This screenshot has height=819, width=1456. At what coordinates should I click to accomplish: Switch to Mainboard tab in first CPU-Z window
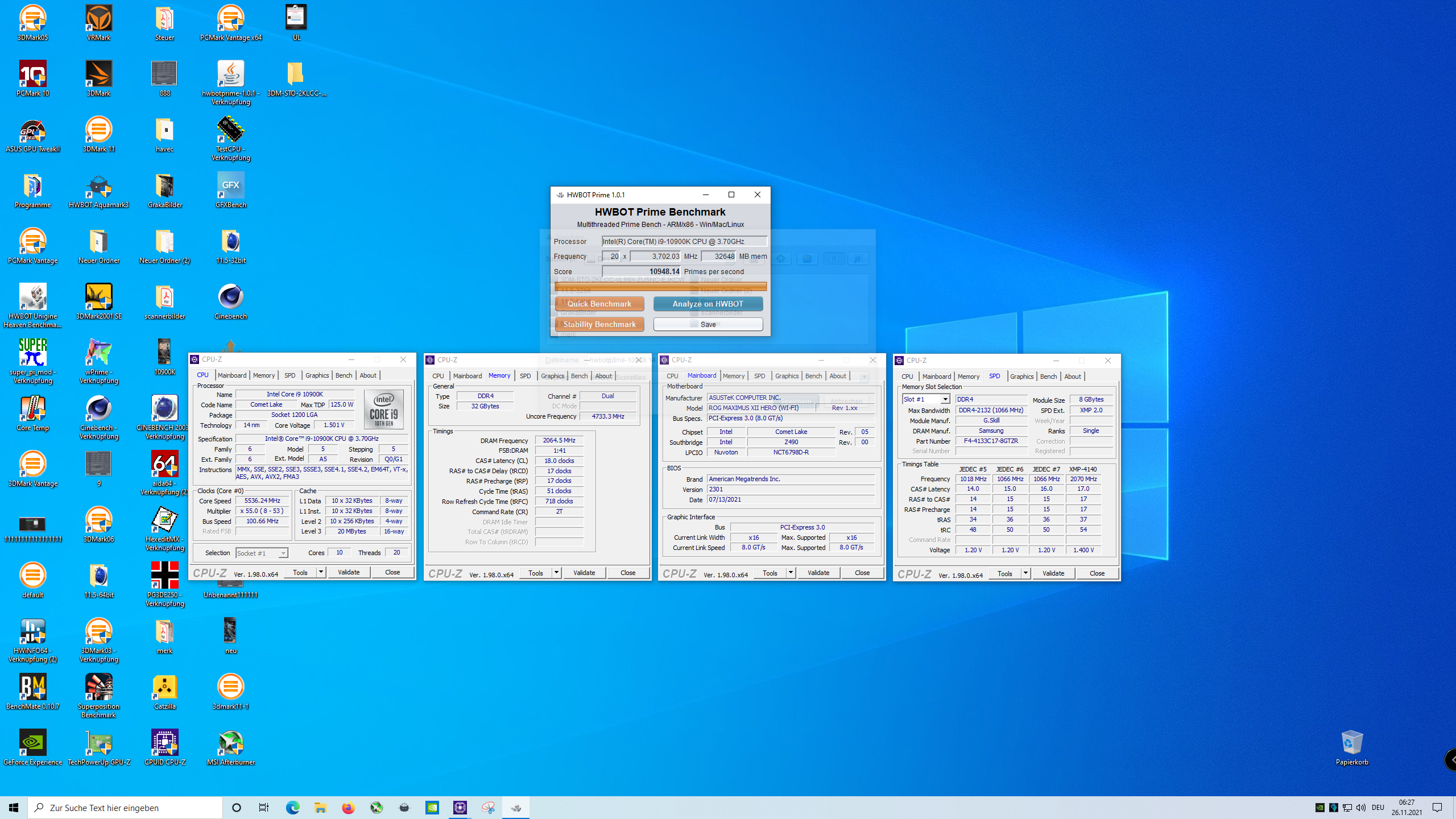point(232,375)
